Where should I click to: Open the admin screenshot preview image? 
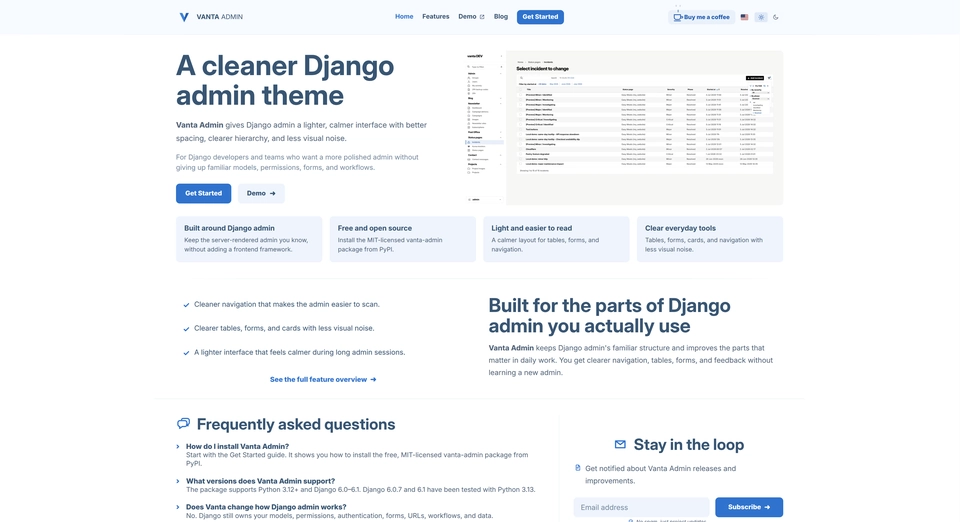624,128
